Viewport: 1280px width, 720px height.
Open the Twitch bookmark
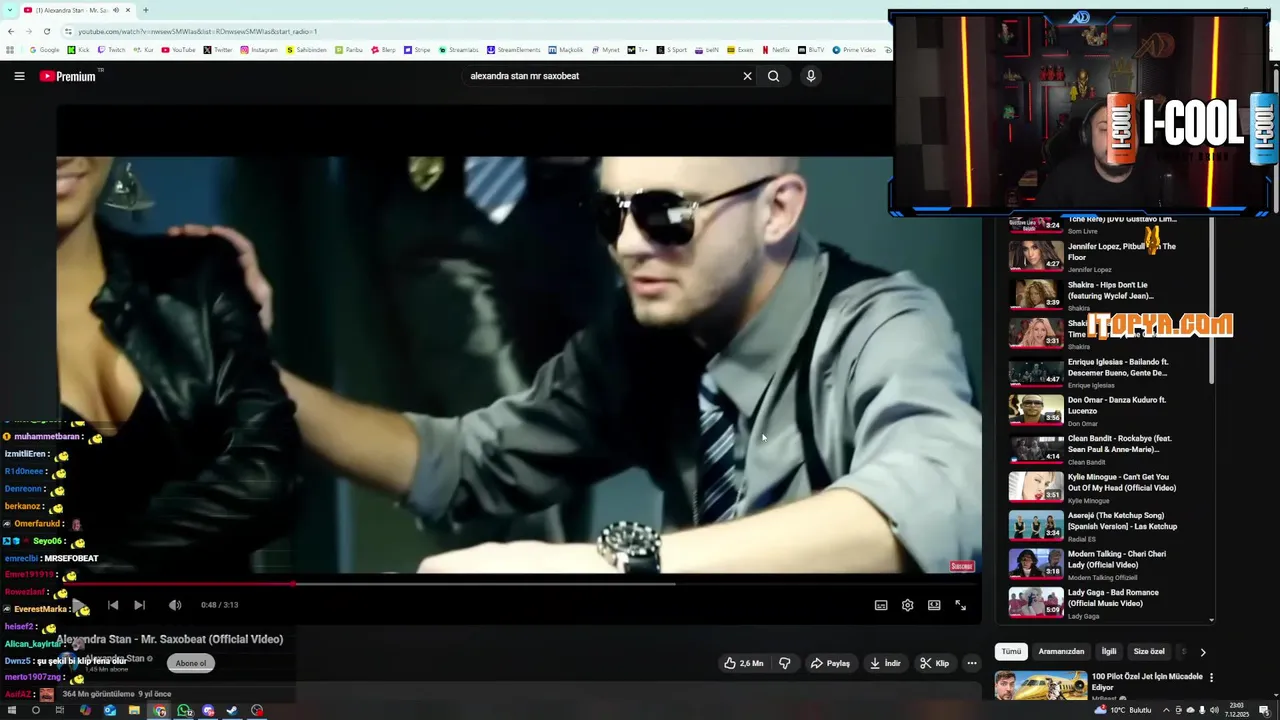(x=111, y=50)
